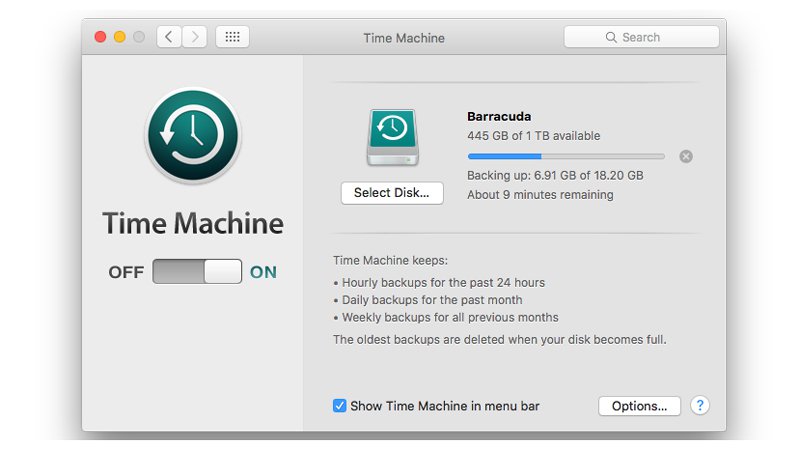Click the large Time Machine heading text
Screen dimensions: 800x450
193,223
